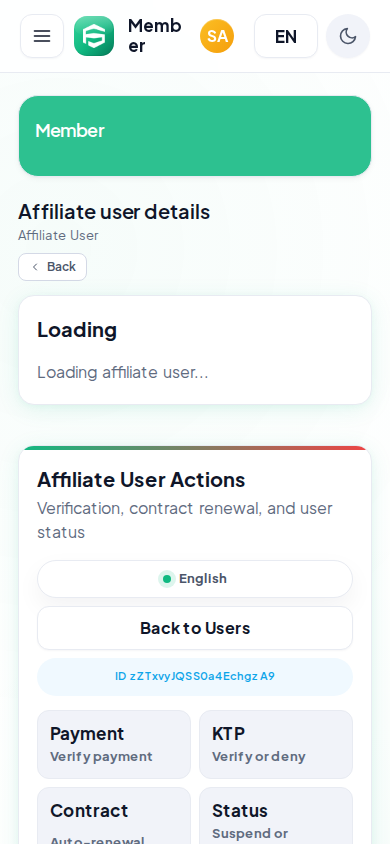Click the Affiliate user details heading

(114, 212)
